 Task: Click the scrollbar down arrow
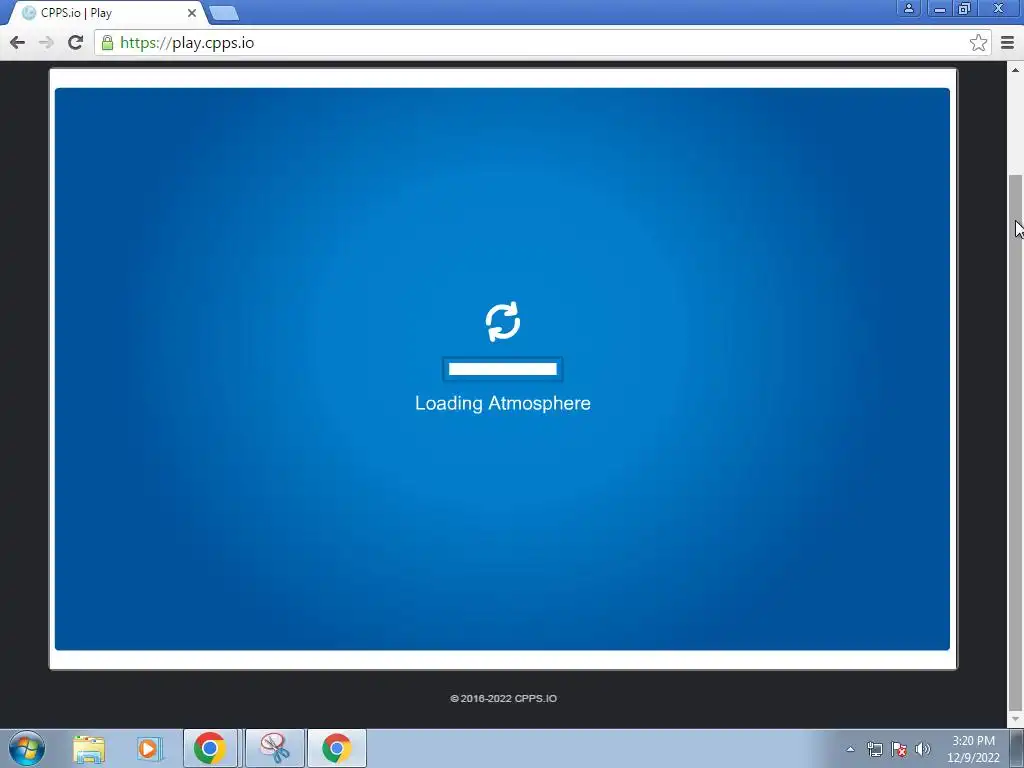tap(1015, 720)
